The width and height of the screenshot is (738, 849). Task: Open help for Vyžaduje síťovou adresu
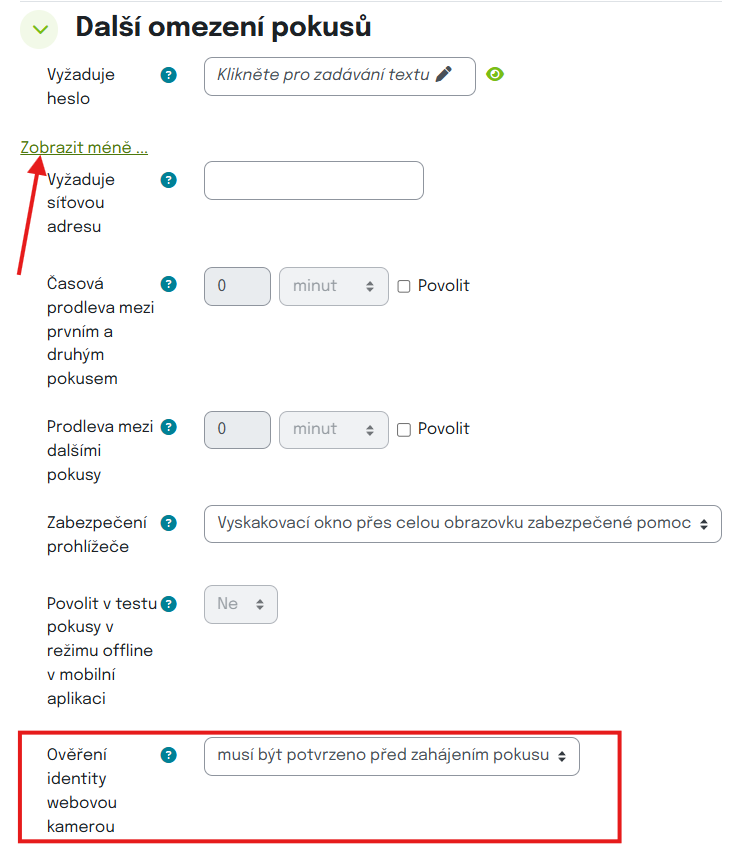click(x=169, y=180)
